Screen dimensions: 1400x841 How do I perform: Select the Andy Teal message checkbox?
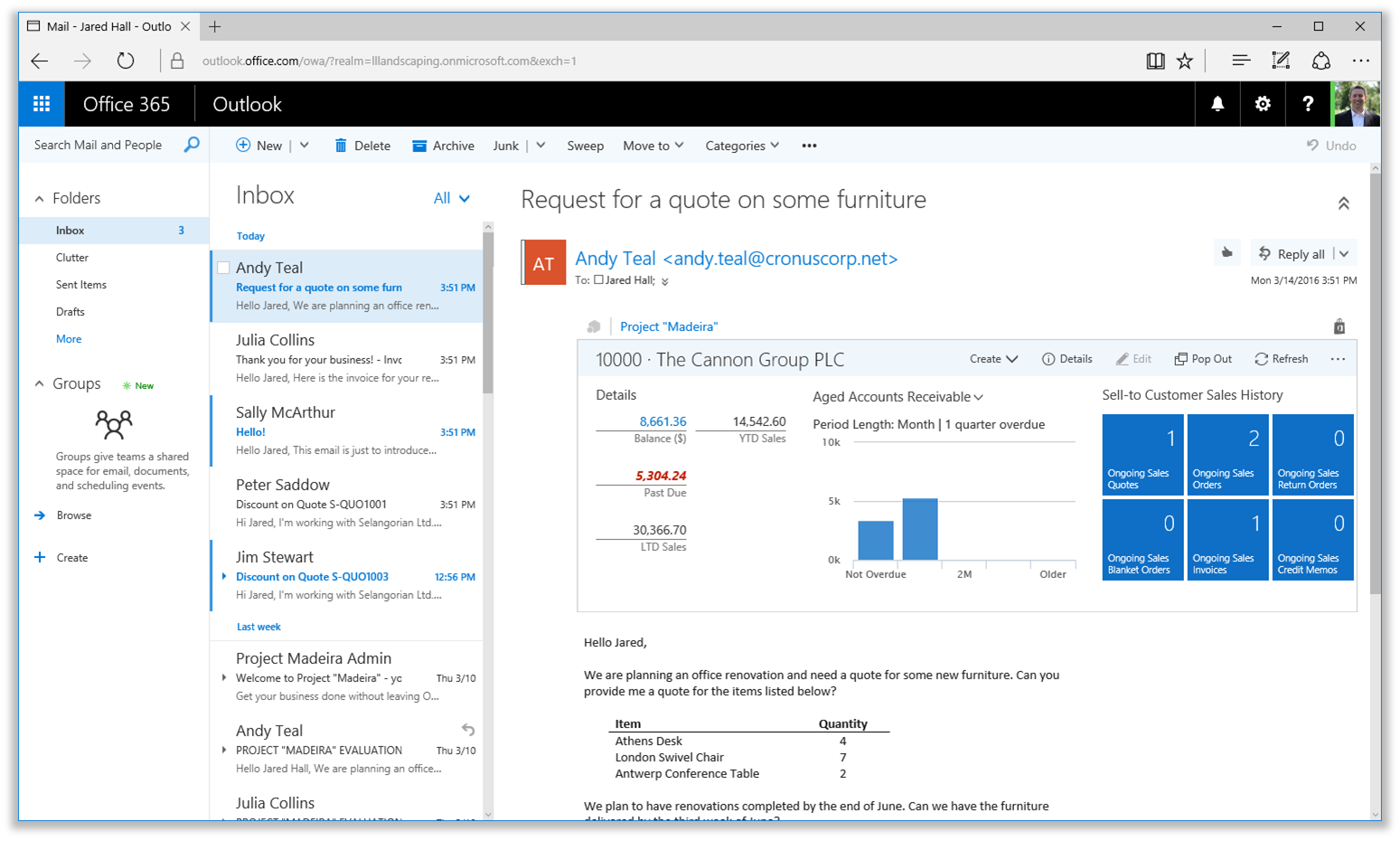point(223,268)
